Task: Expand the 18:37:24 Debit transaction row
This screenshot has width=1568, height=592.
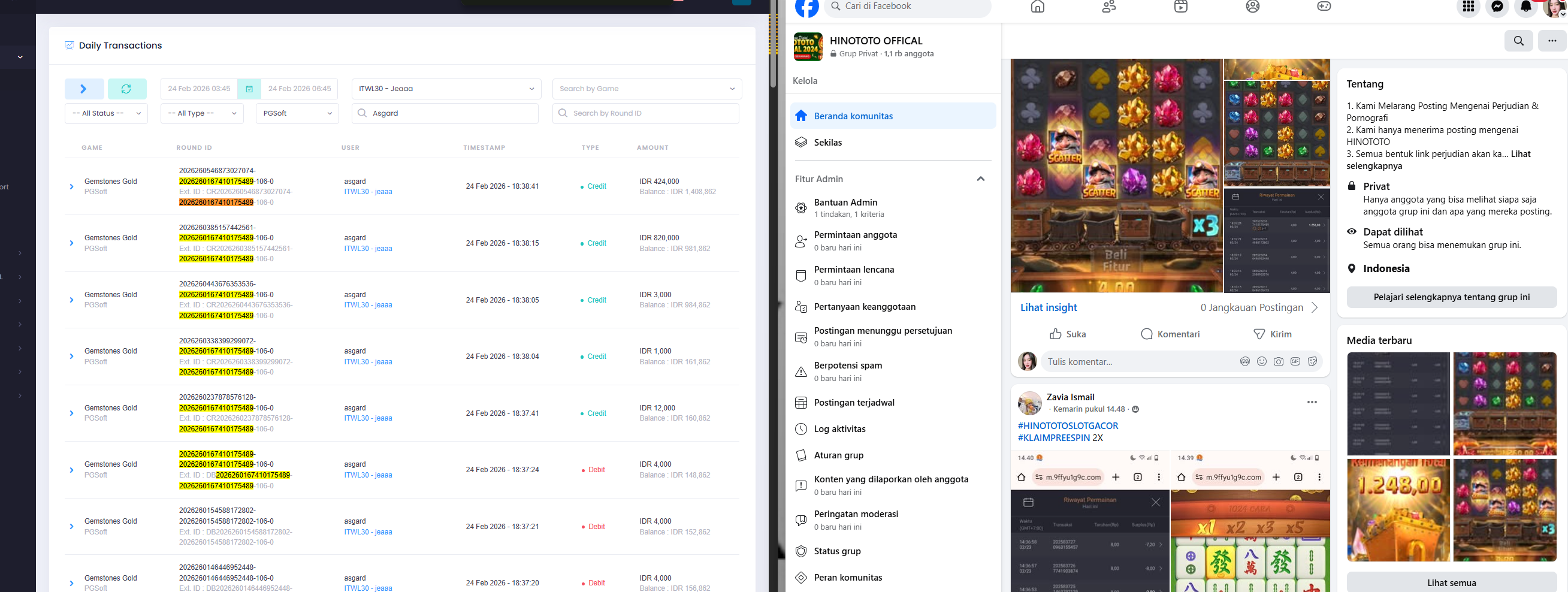Action: coord(71,470)
